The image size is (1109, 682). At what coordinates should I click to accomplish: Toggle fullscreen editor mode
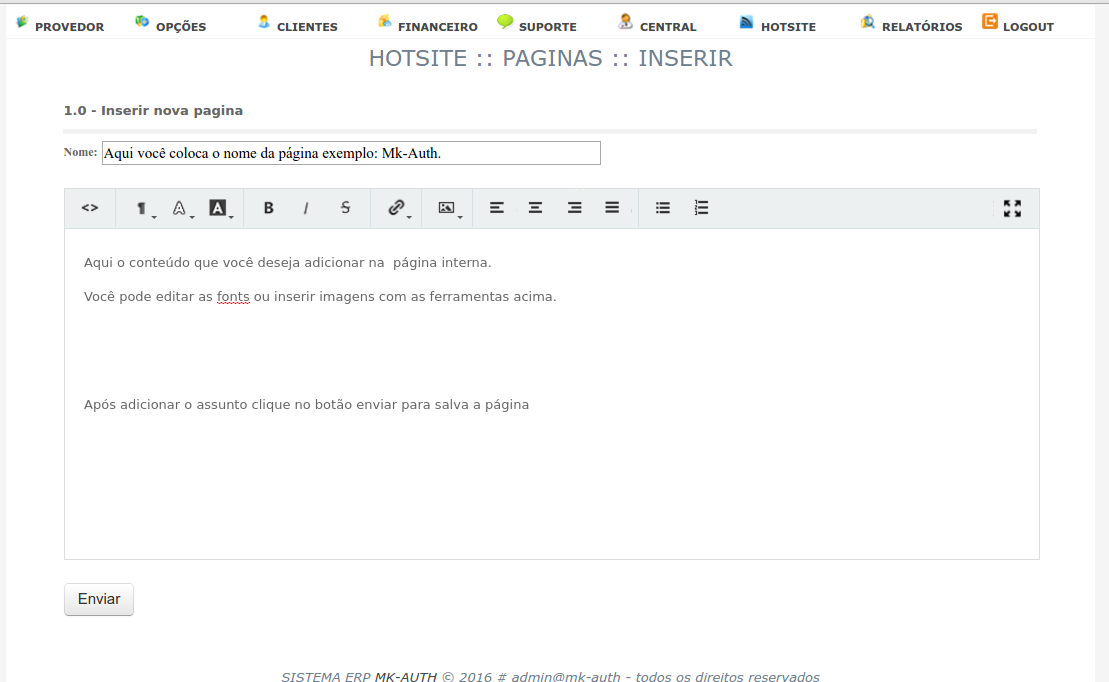click(x=1012, y=208)
